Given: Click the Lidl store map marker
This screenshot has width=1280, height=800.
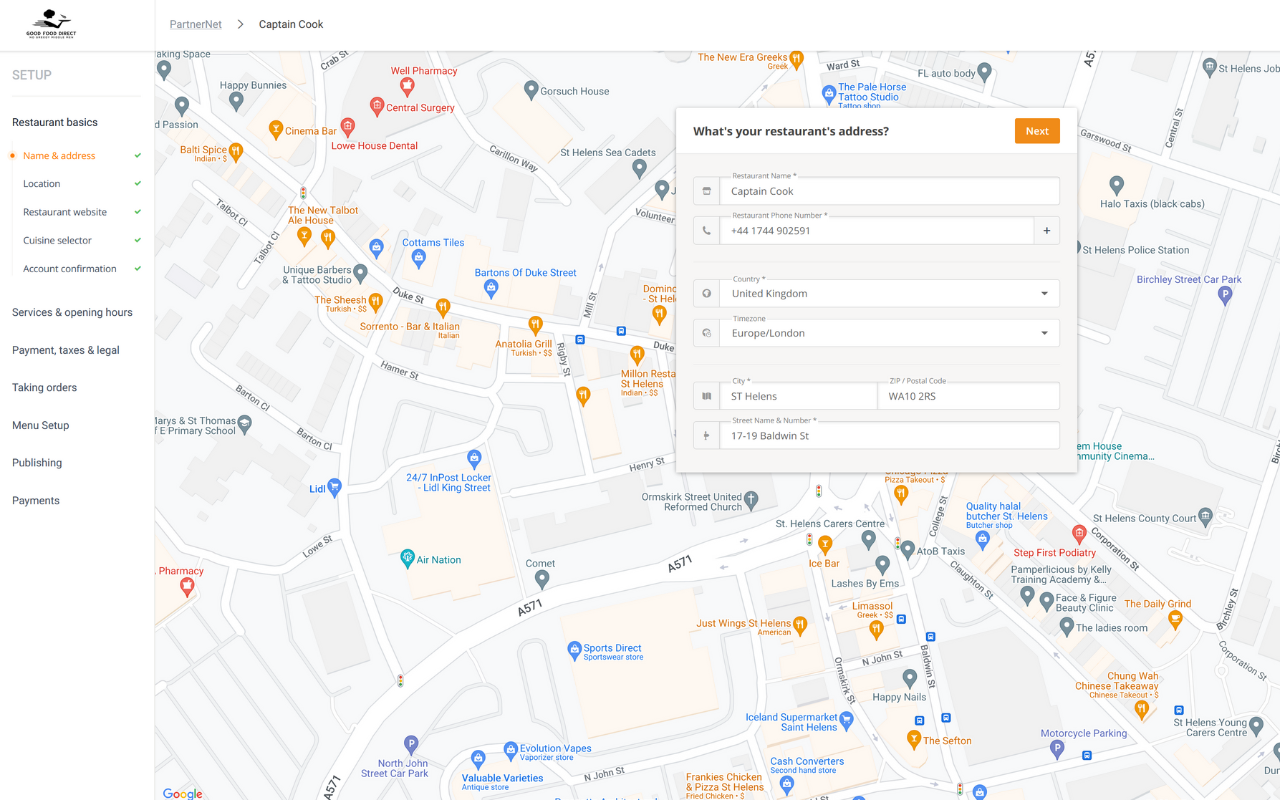Looking at the screenshot, I should (x=335, y=487).
